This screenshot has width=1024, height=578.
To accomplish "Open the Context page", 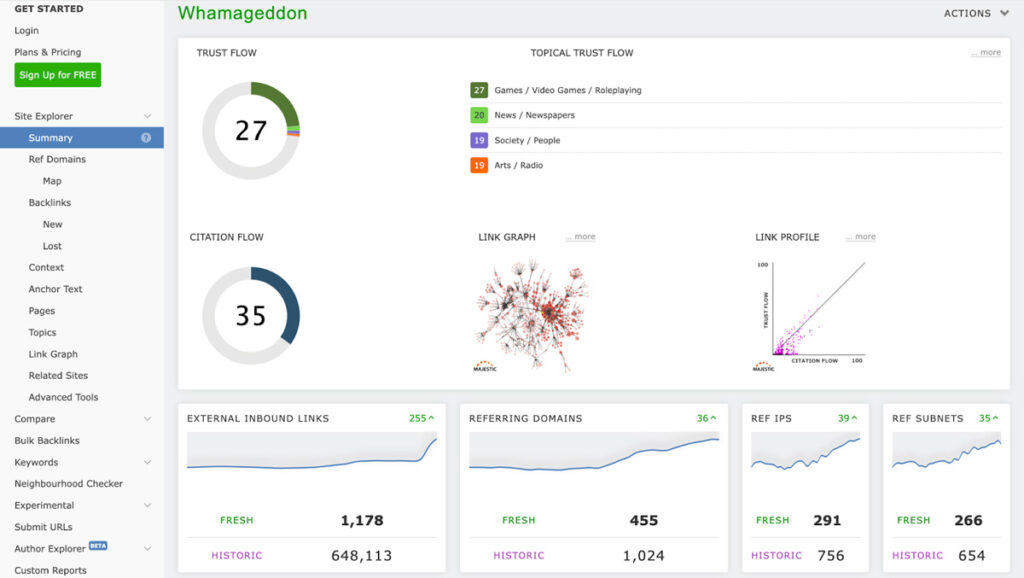I will click(x=46, y=267).
